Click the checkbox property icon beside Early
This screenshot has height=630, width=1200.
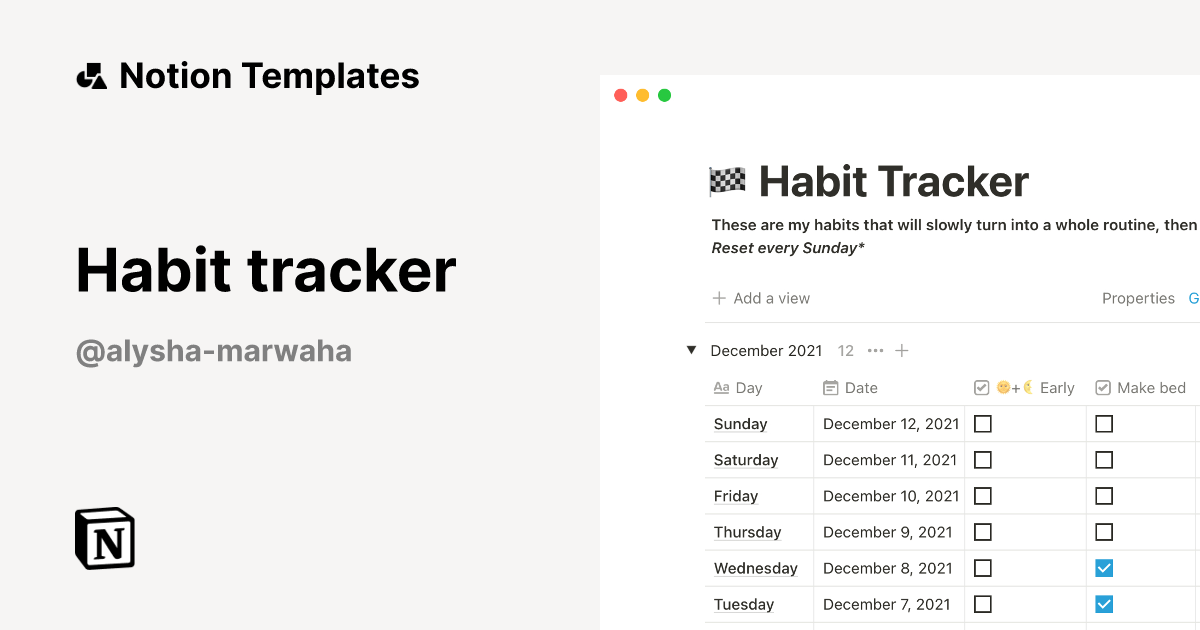[981, 387]
